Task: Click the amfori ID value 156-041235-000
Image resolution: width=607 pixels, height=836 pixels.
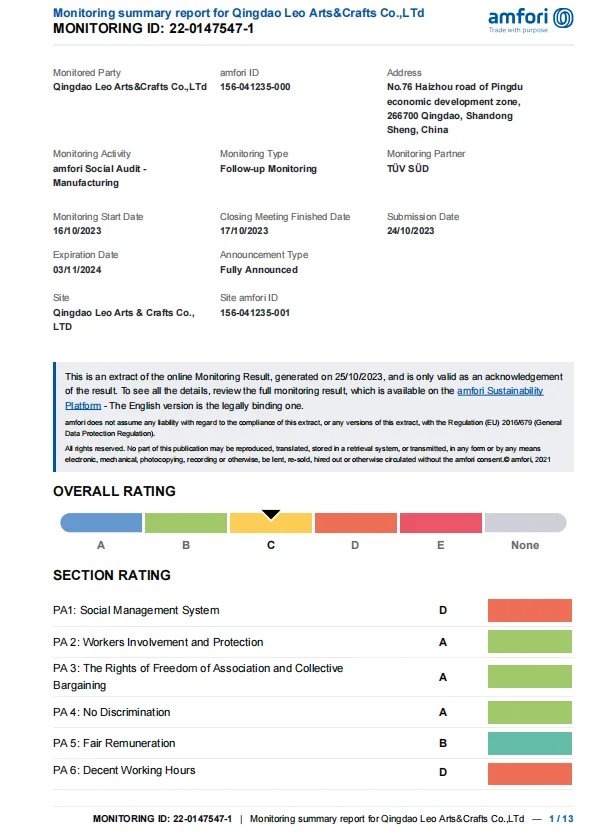Action: coord(255,87)
